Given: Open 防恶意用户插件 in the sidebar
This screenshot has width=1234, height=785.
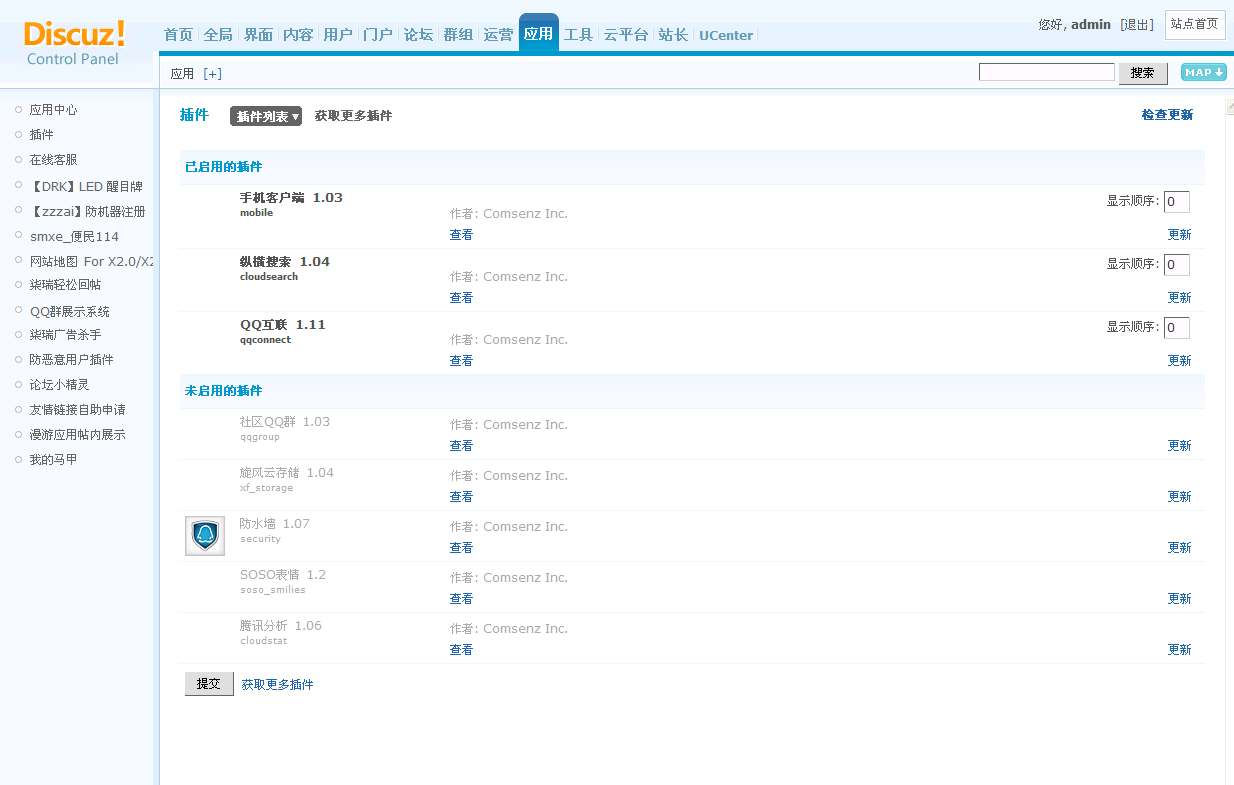Looking at the screenshot, I should click(71, 360).
